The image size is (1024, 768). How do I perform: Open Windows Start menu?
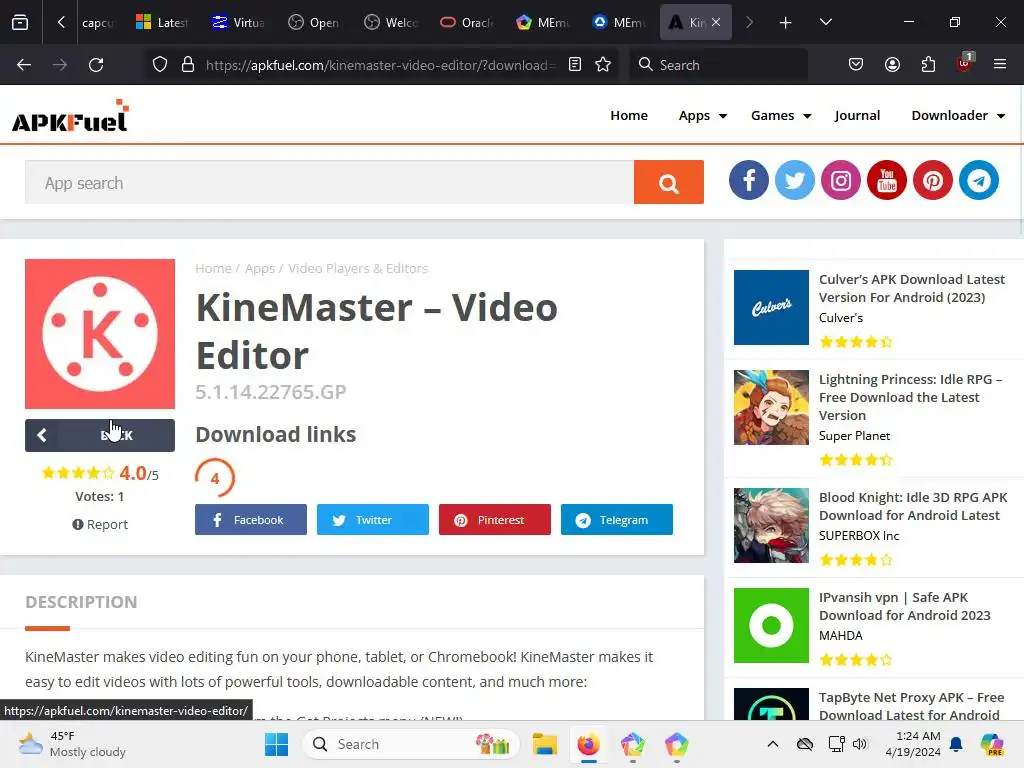tap(276, 744)
